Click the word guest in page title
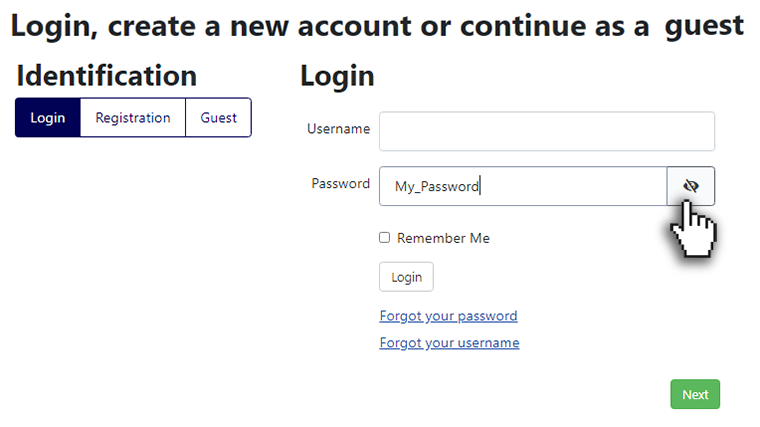Image resolution: width=760 pixels, height=427 pixels. point(704,27)
